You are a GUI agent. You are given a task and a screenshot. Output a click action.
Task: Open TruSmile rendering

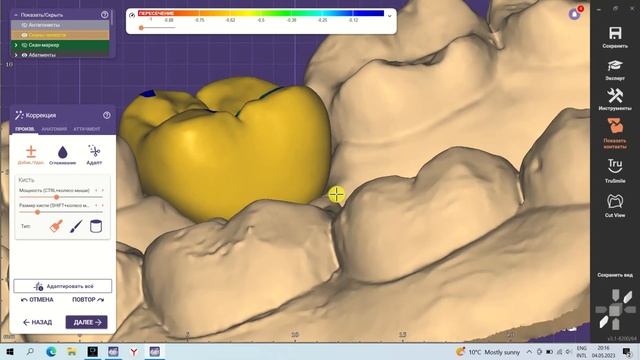615,170
